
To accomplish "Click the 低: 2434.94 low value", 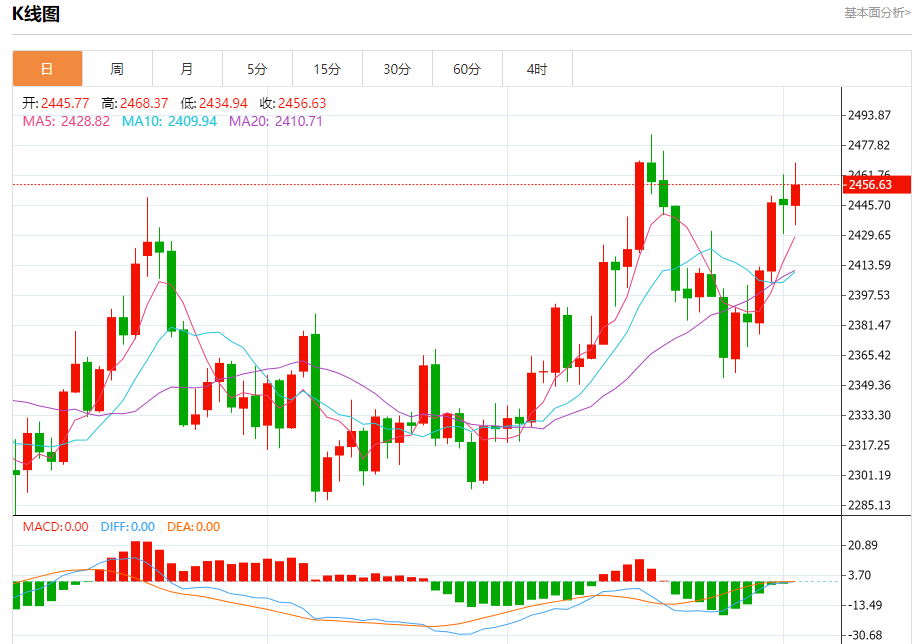I will coord(214,103).
